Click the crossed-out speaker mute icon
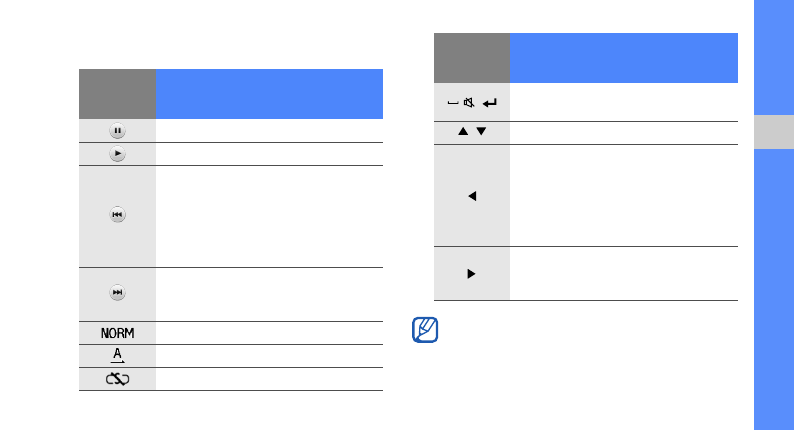 tap(468, 101)
